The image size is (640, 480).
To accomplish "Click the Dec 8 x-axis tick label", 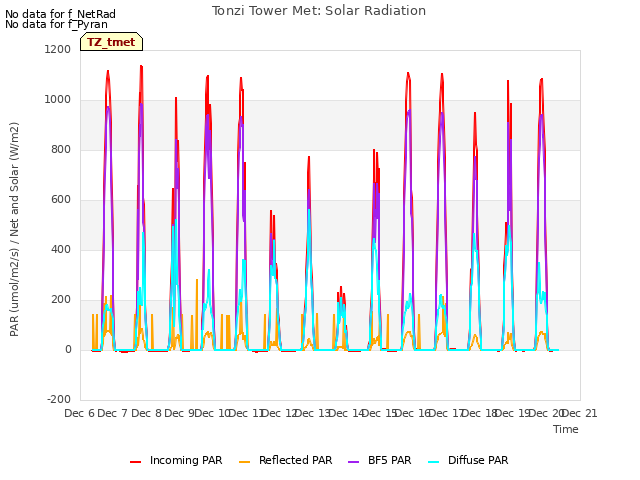I will point(146,413).
